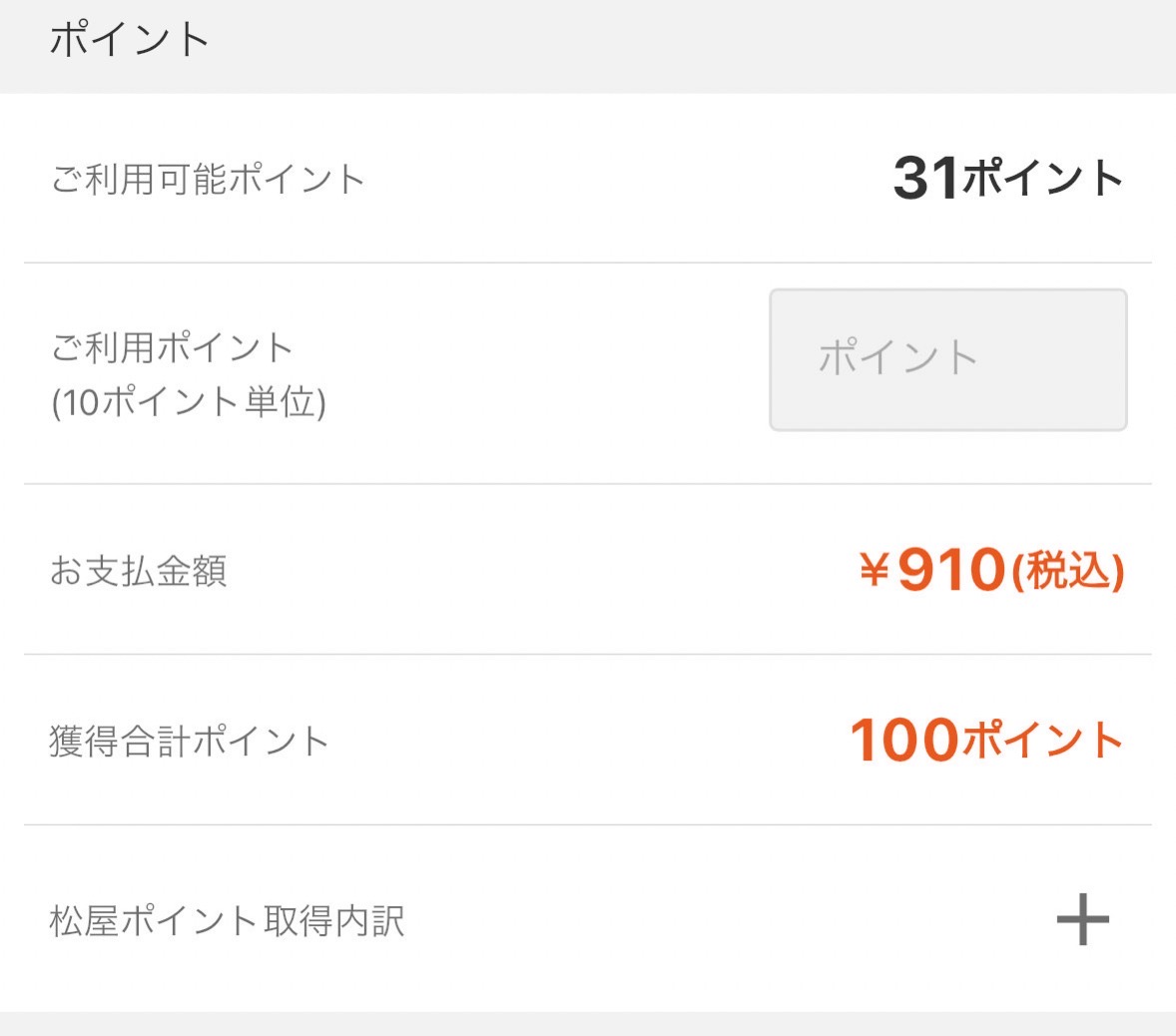Tap the number 31 in available points
1176x1036 pixels.
[925, 179]
